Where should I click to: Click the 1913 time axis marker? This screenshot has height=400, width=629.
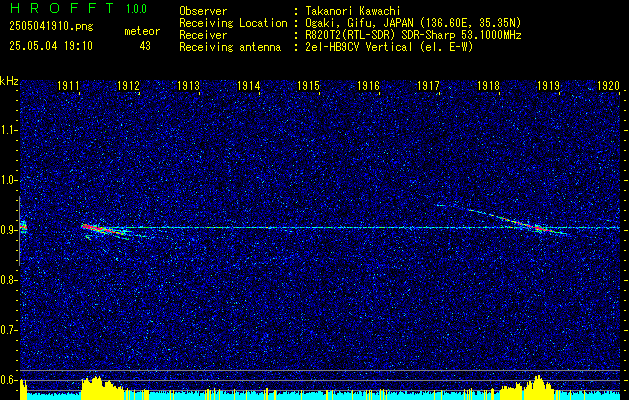pos(189,85)
